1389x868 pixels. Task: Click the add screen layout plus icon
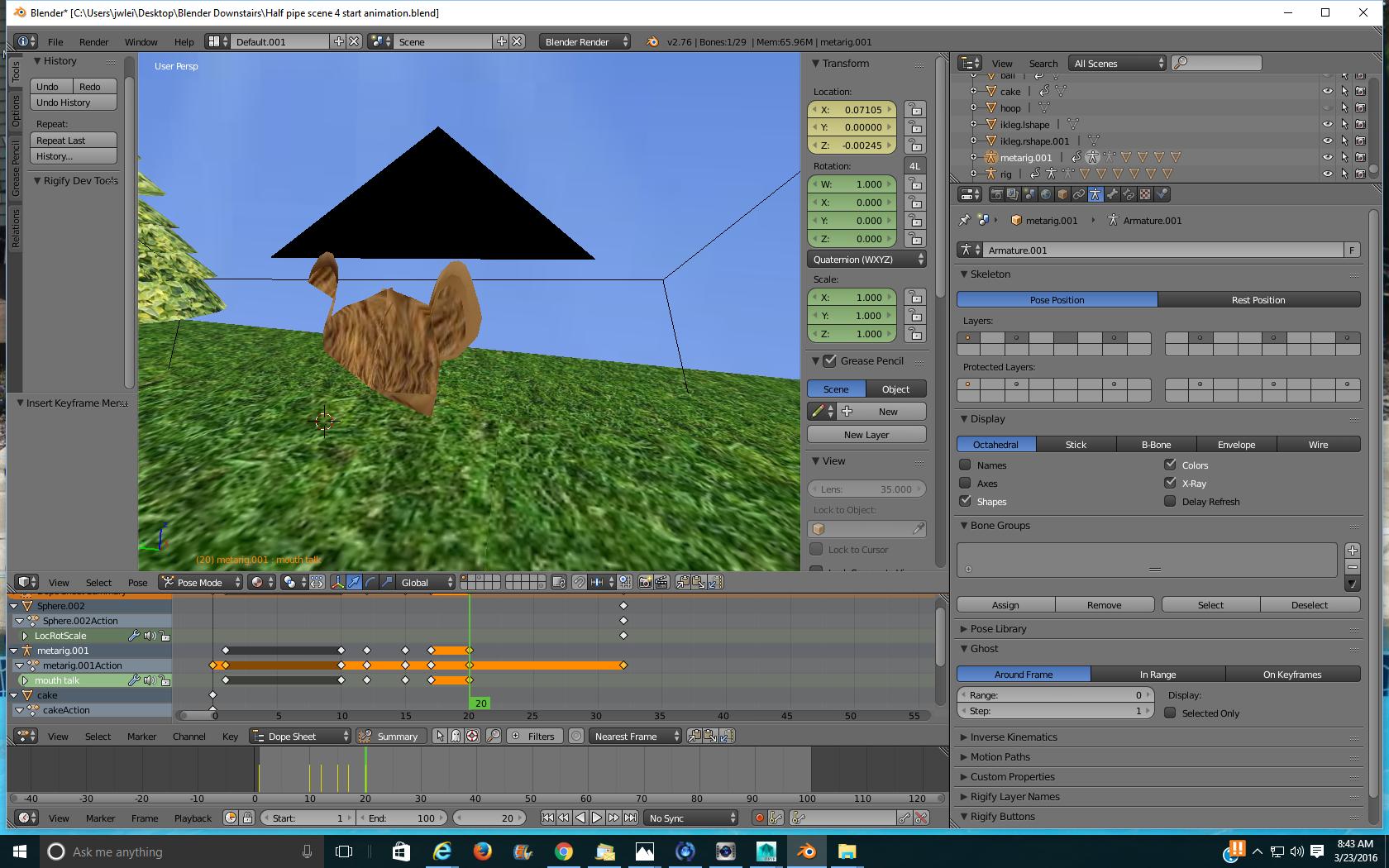tap(338, 41)
